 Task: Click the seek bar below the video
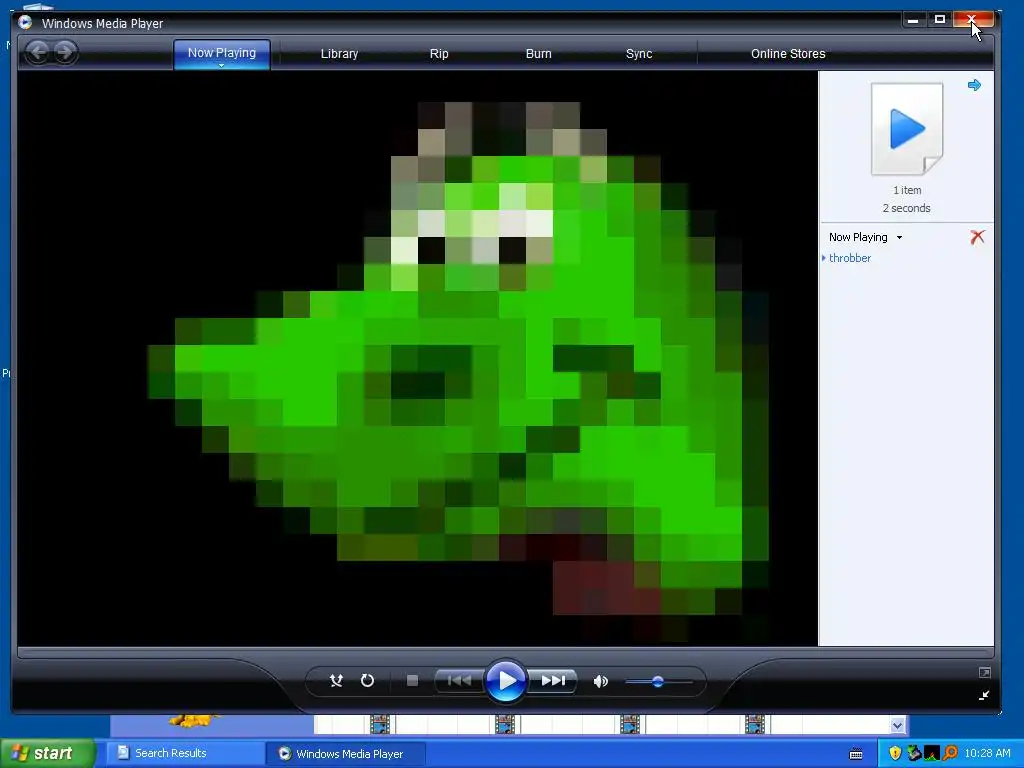coord(505,652)
